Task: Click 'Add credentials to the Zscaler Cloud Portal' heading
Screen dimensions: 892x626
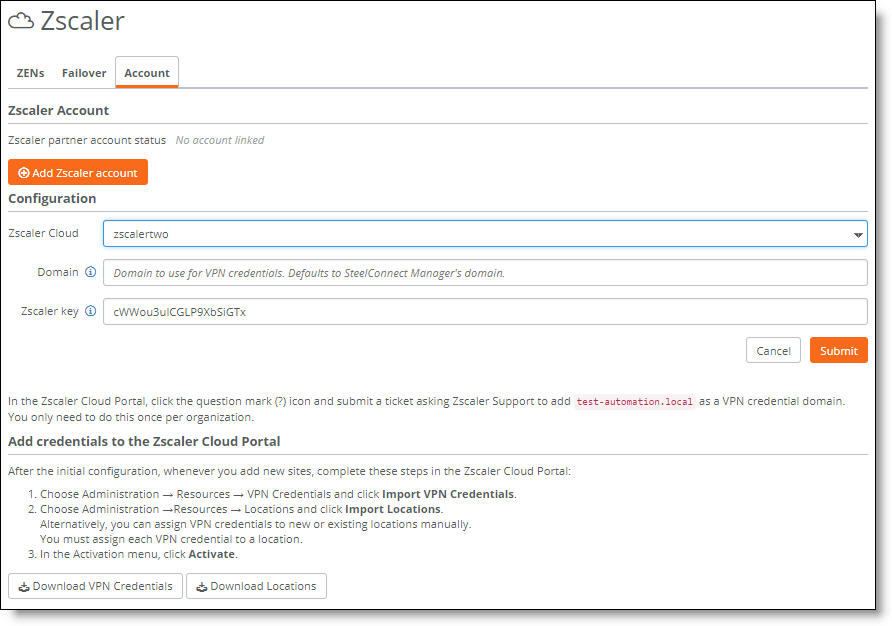Action: pyautogui.click(x=144, y=442)
